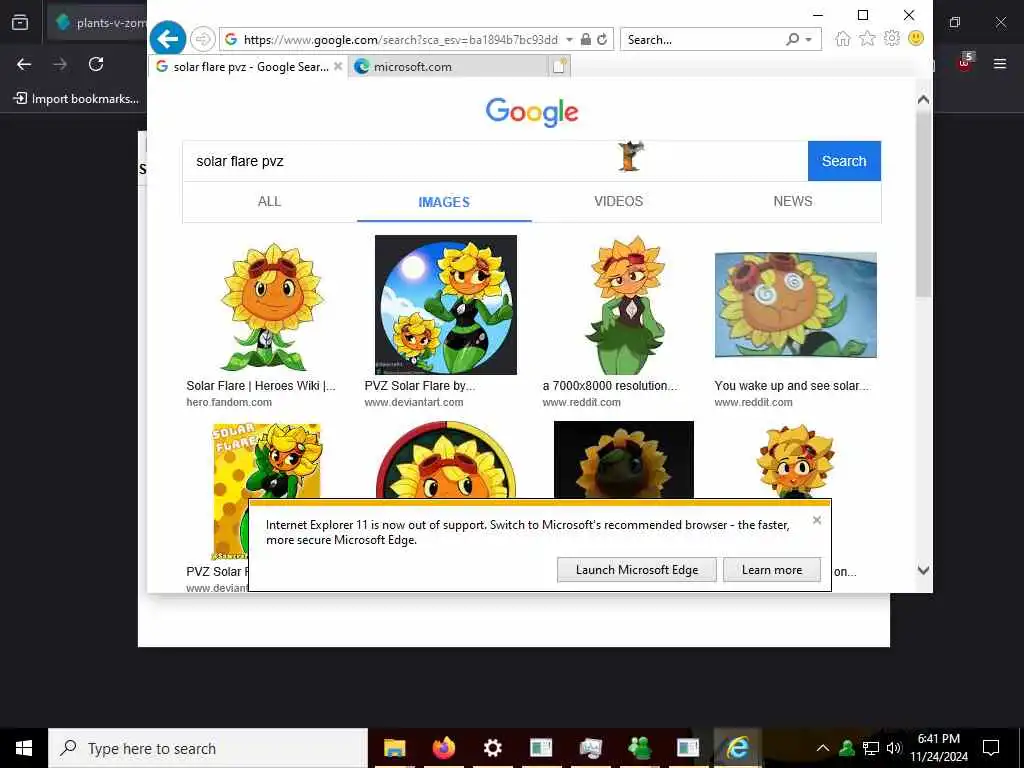This screenshot has height=768, width=1024.
Task: Open Settings gear from the taskbar
Action: (x=492, y=748)
